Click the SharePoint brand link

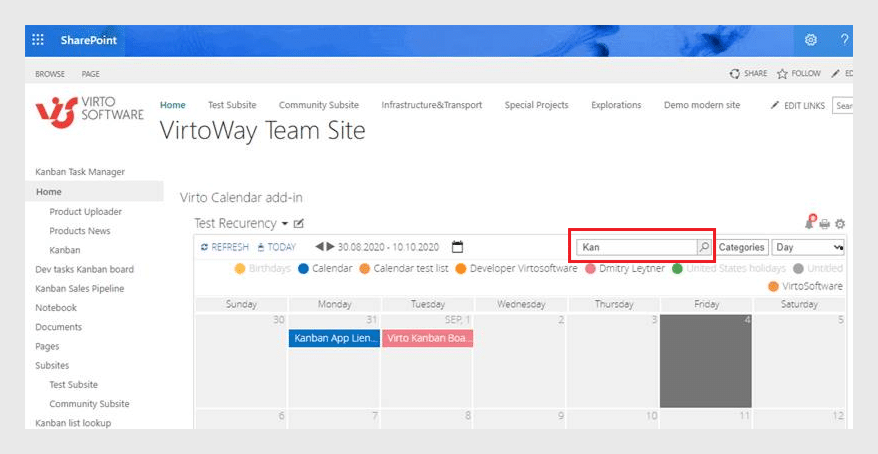(88, 40)
